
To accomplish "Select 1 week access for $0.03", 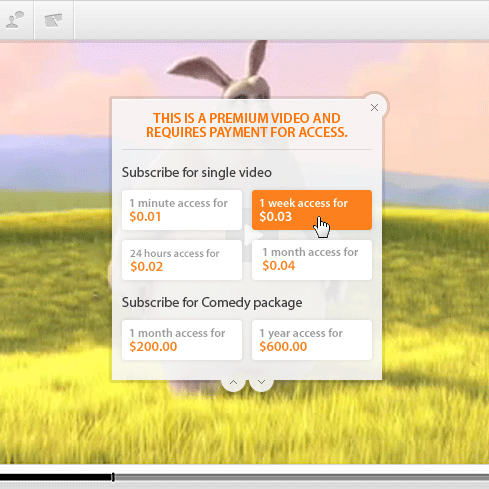I will click(x=312, y=210).
